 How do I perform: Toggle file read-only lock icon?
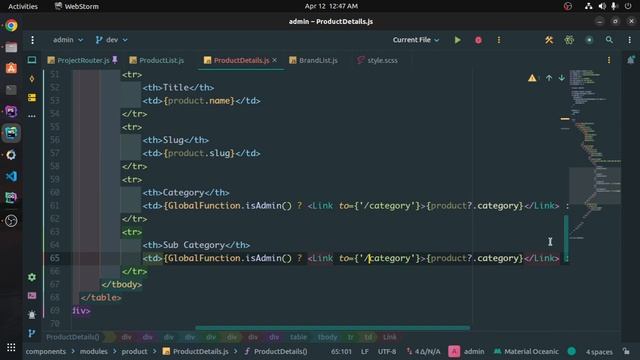click(626, 351)
